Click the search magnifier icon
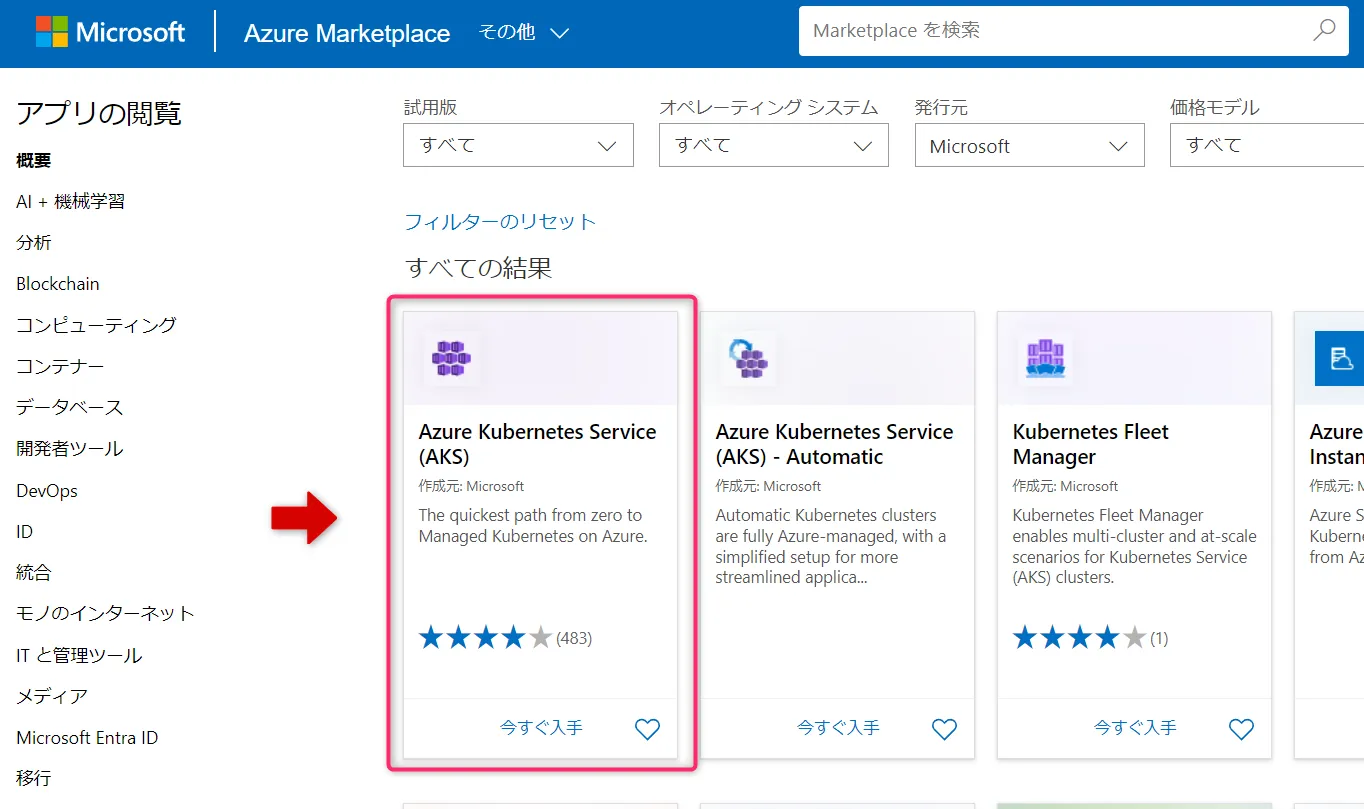Screen dimensions: 1364x809 (1324, 30)
